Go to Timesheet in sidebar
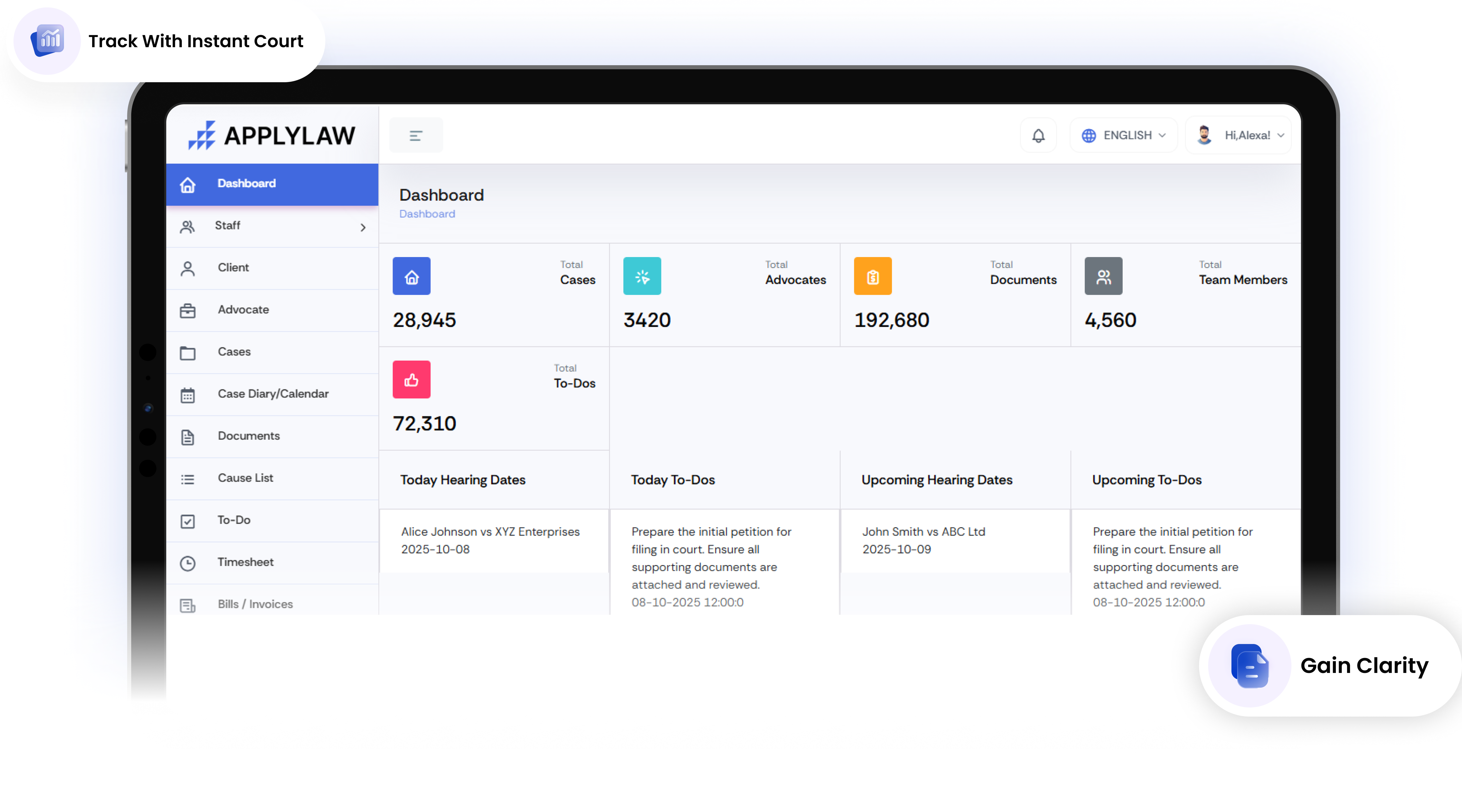Screen dimensions: 1462x812 (245, 562)
